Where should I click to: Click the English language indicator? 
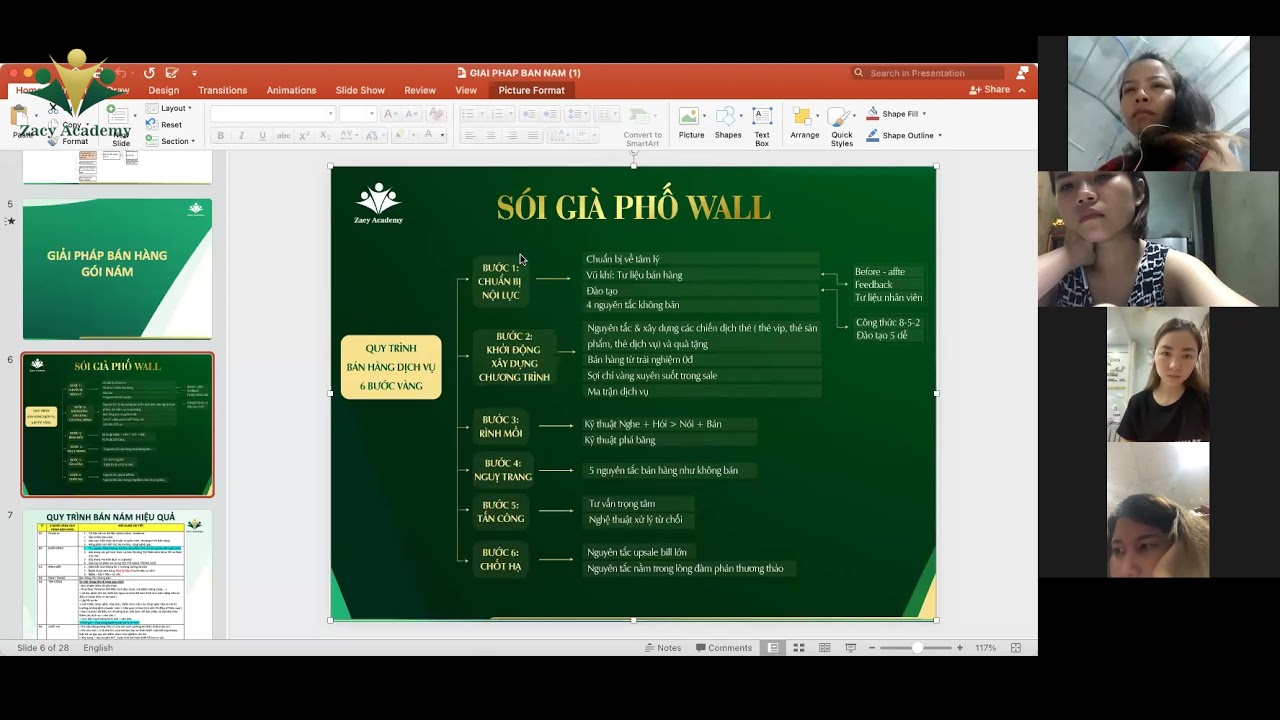(x=98, y=648)
